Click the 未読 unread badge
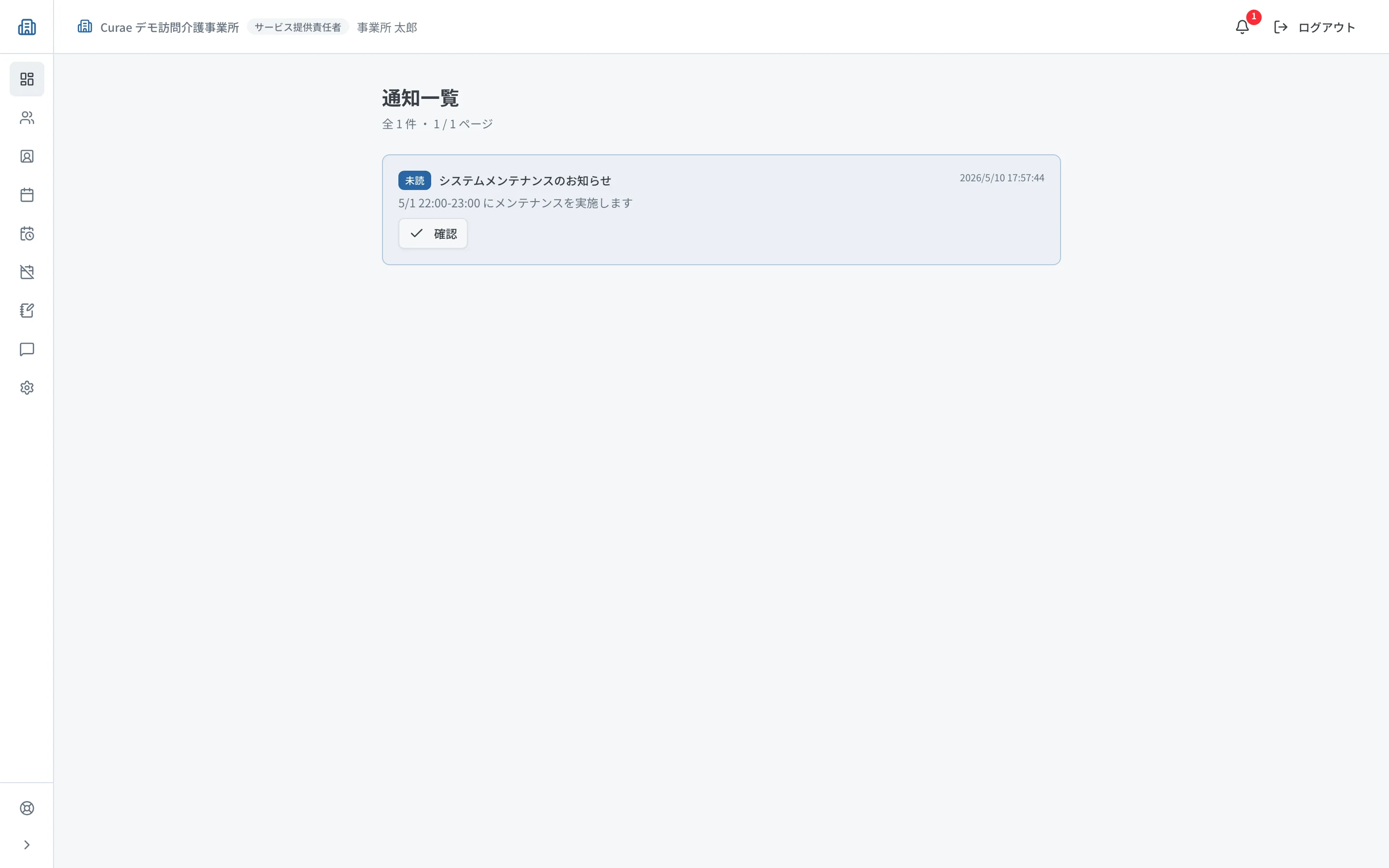Screen dimensions: 1389x868 coord(414,180)
